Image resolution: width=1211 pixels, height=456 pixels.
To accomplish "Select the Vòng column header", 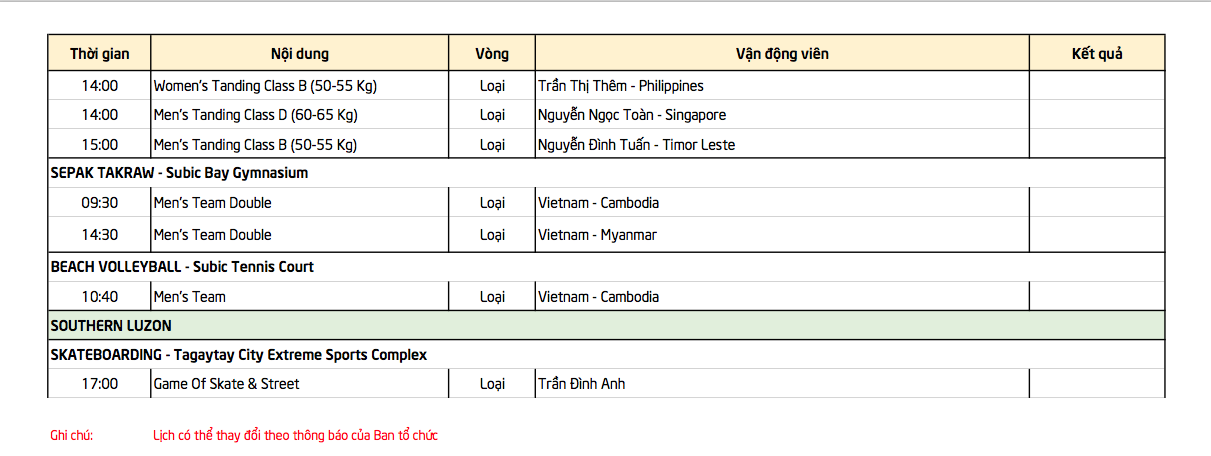I will click(491, 53).
